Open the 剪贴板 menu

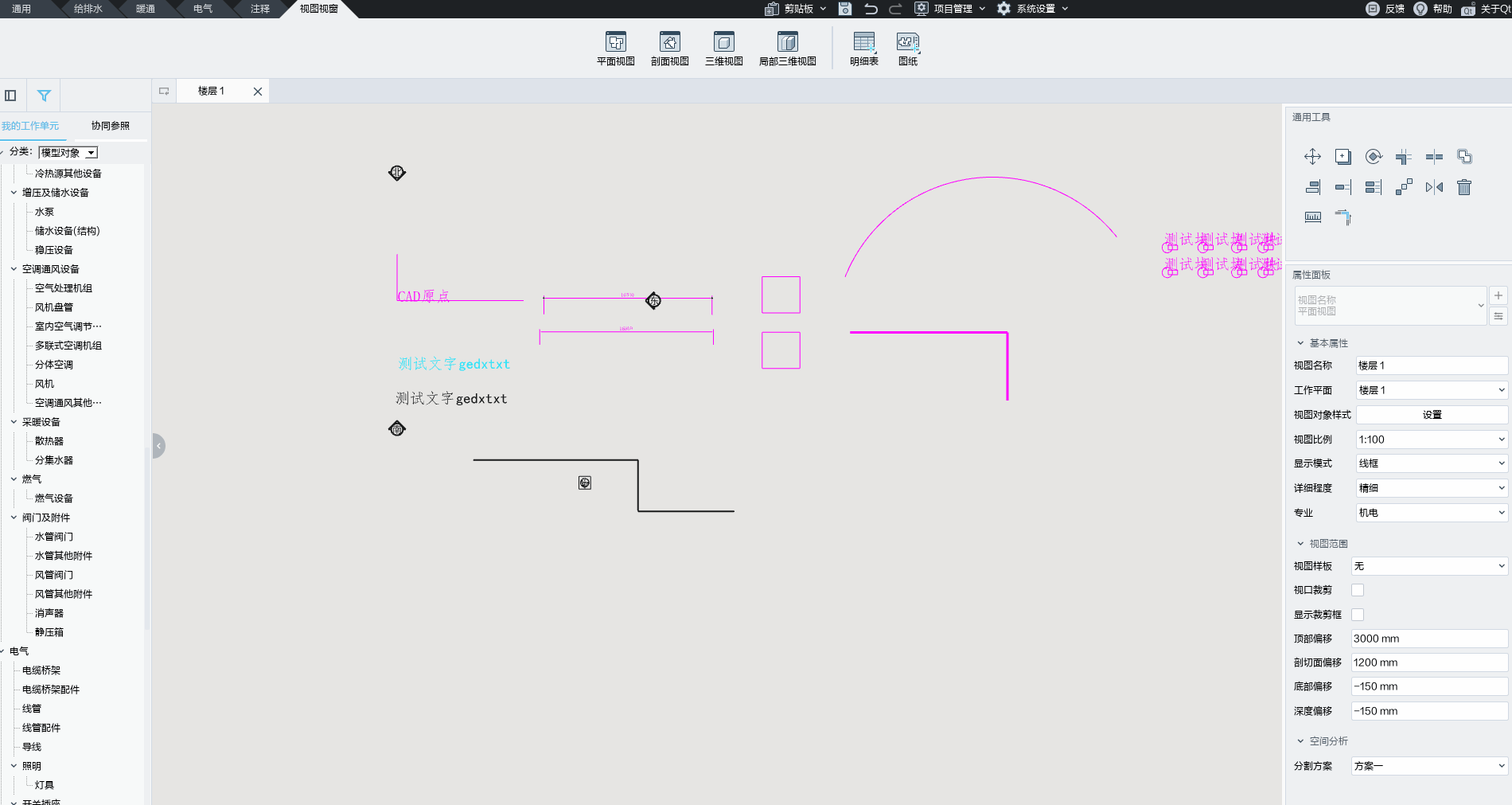point(796,9)
